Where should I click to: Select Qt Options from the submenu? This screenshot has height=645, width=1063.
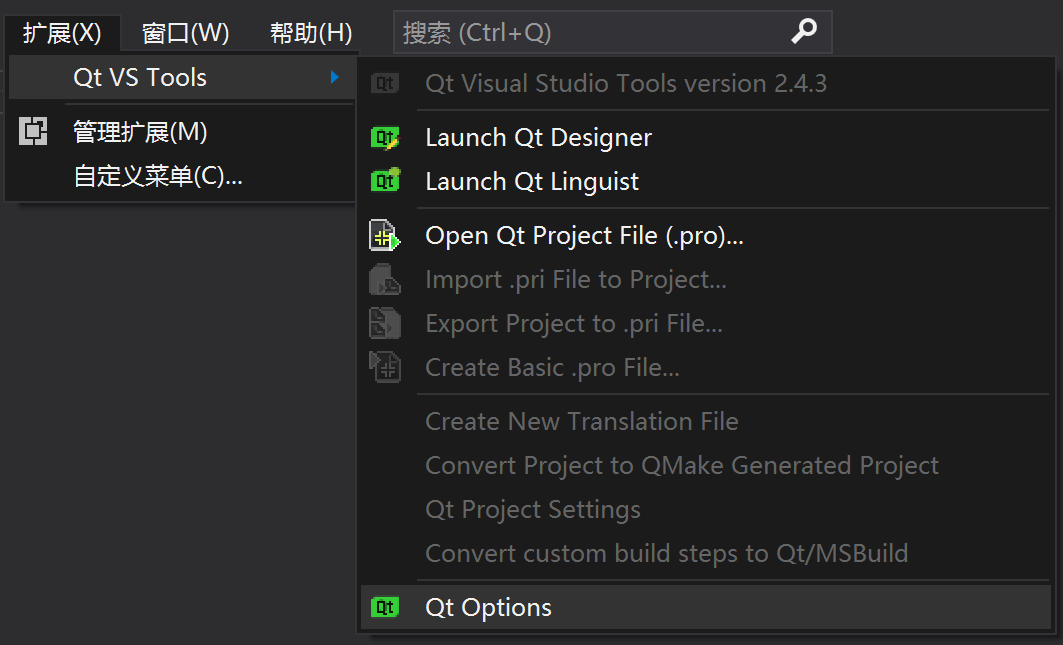pyautogui.click(x=488, y=607)
